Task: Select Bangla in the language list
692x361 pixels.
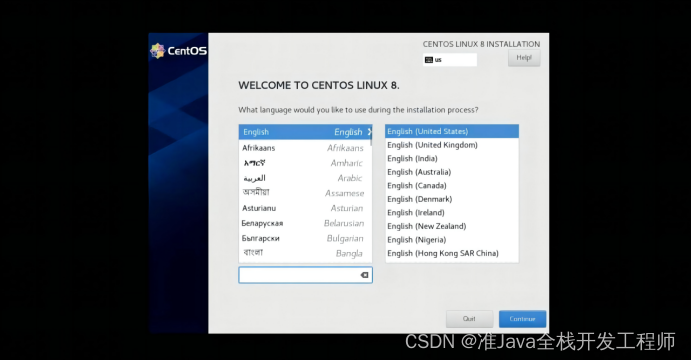Action: click(x=305, y=253)
